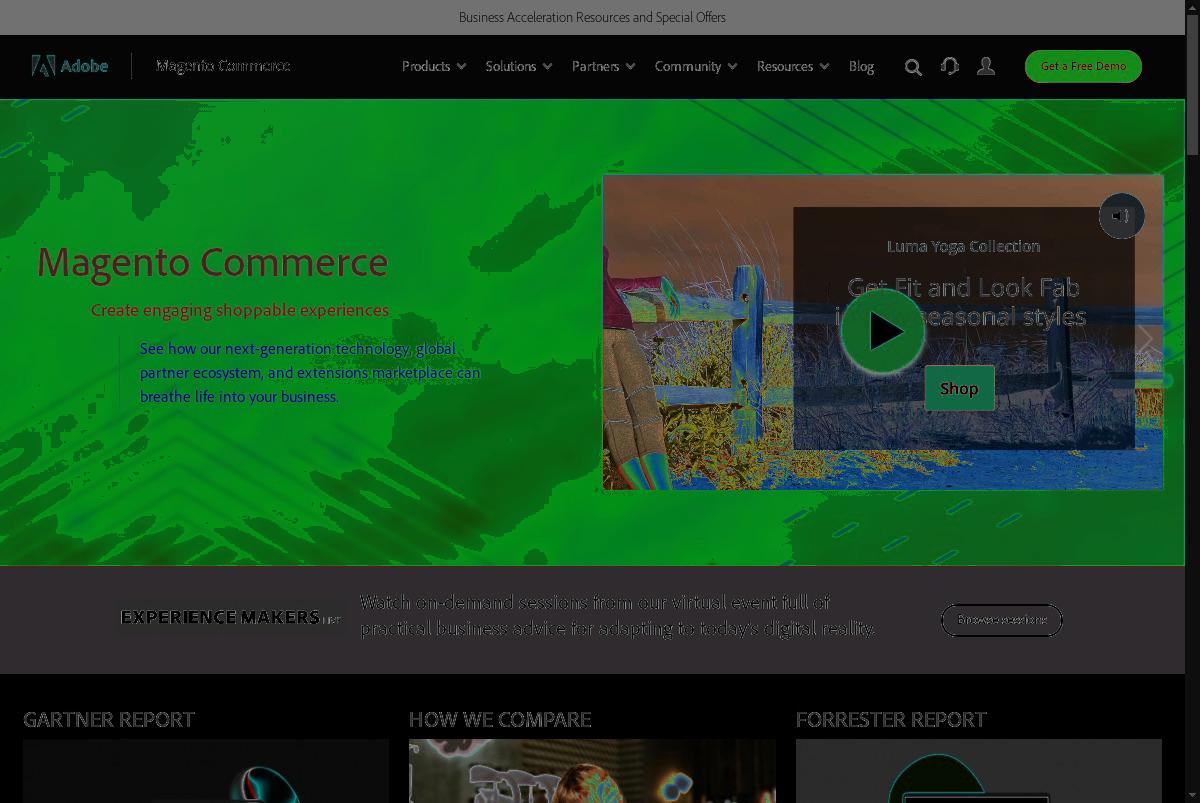Viewport: 1200px width, 803px height.
Task: Expand the Products menu
Action: coord(434,66)
